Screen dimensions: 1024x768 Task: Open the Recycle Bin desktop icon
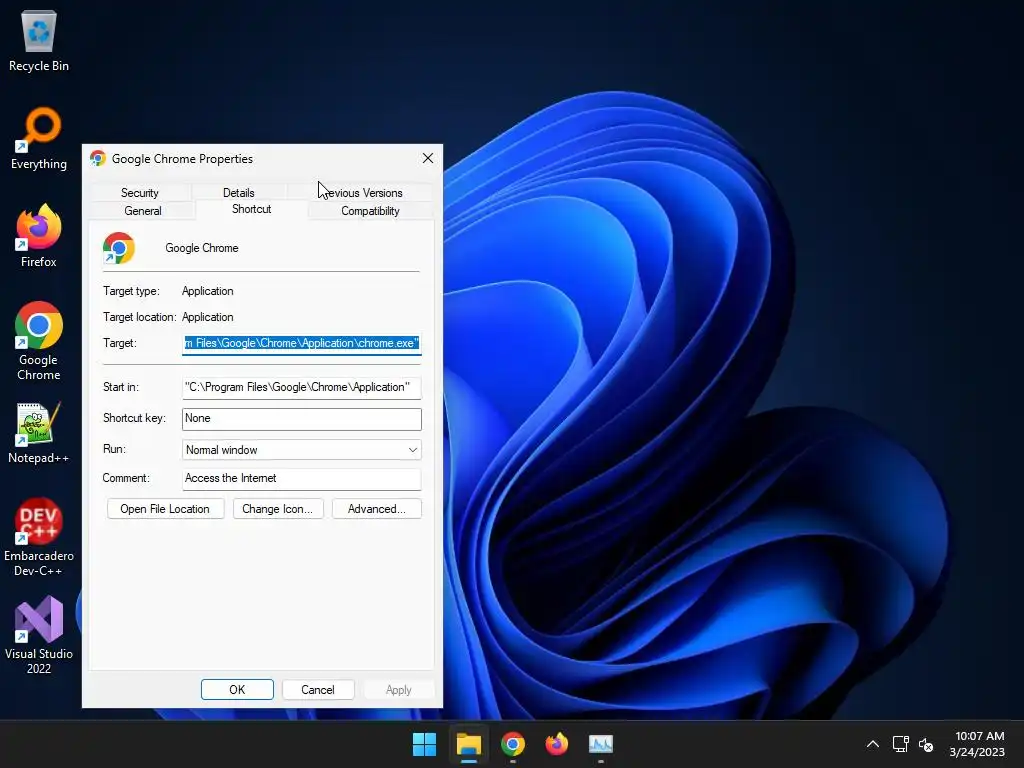click(x=39, y=40)
